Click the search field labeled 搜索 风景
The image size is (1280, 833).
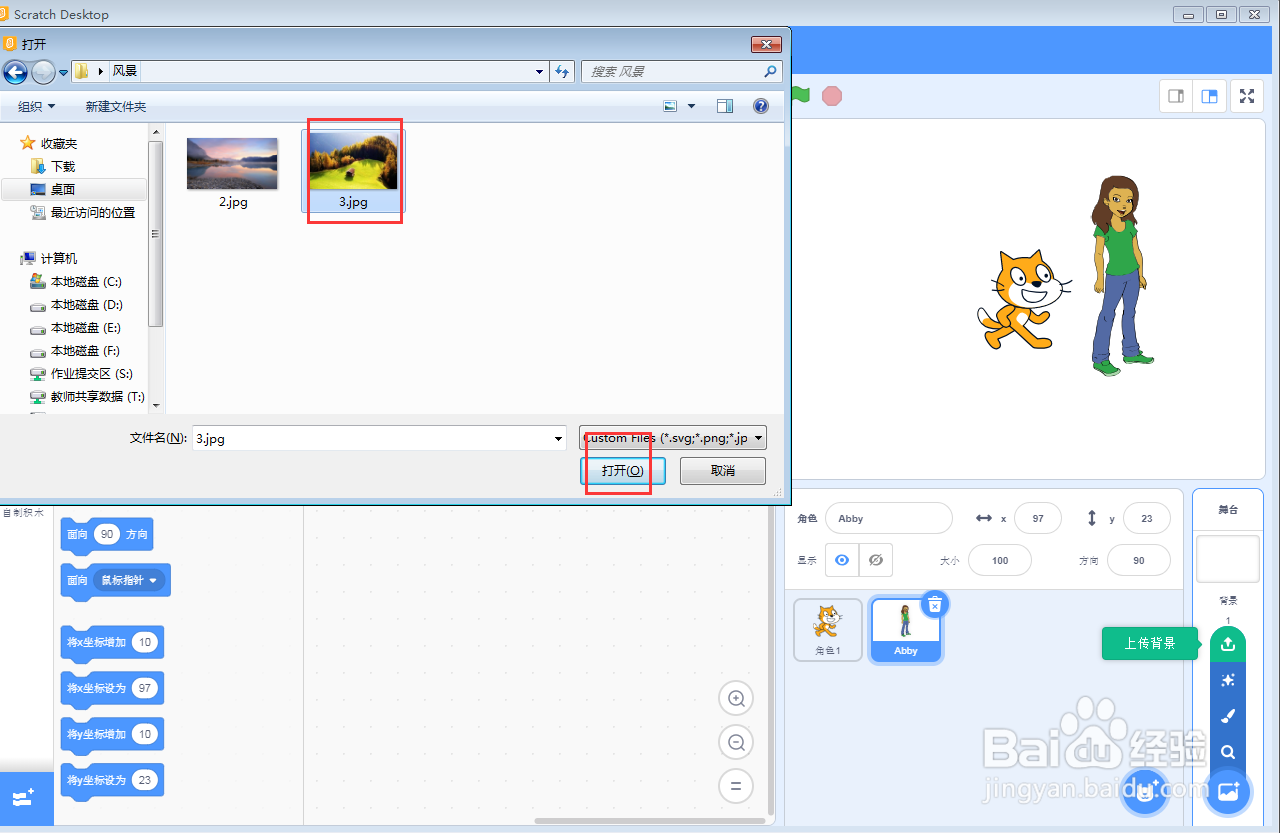click(x=680, y=71)
